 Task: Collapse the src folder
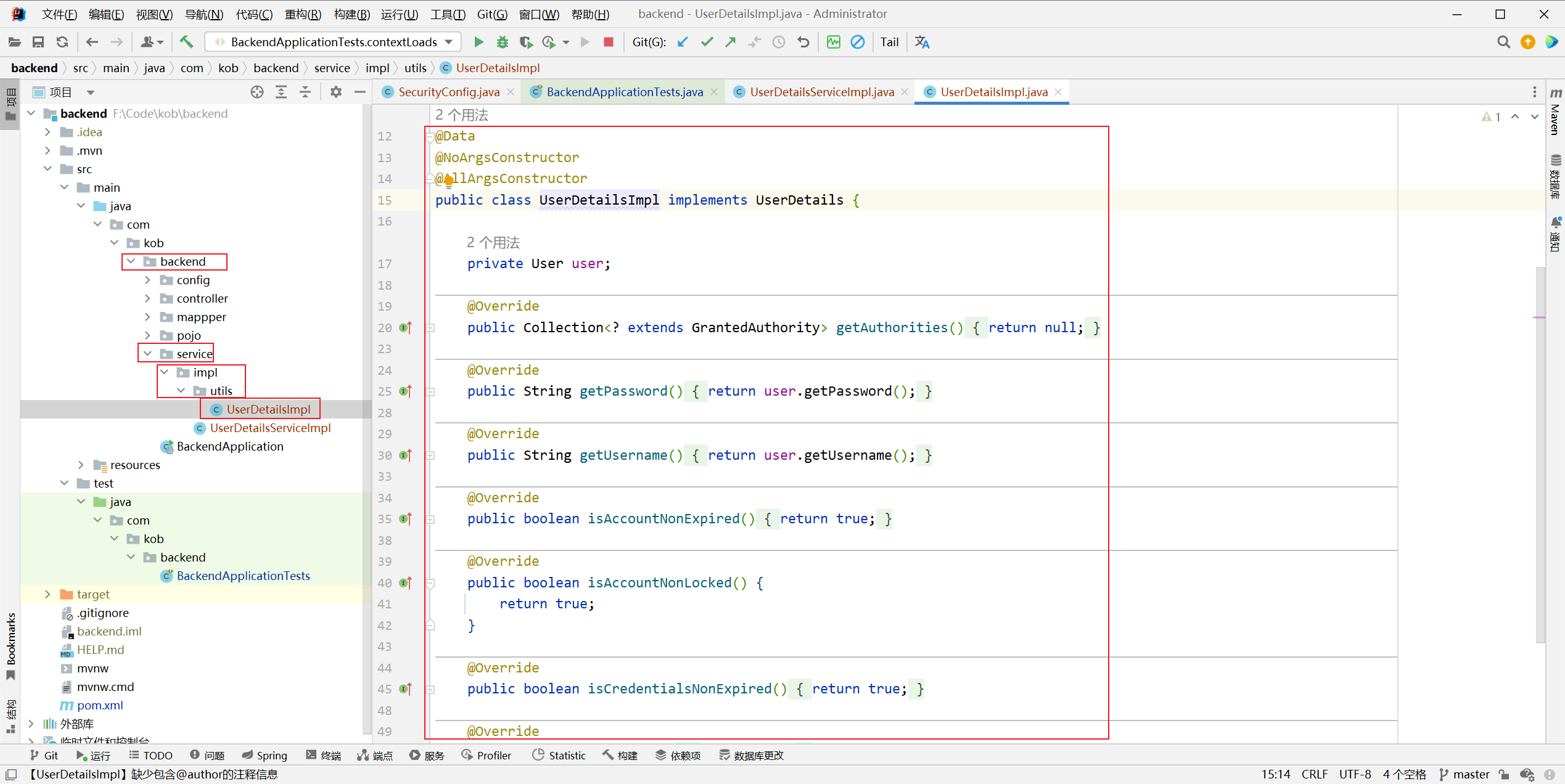point(47,169)
